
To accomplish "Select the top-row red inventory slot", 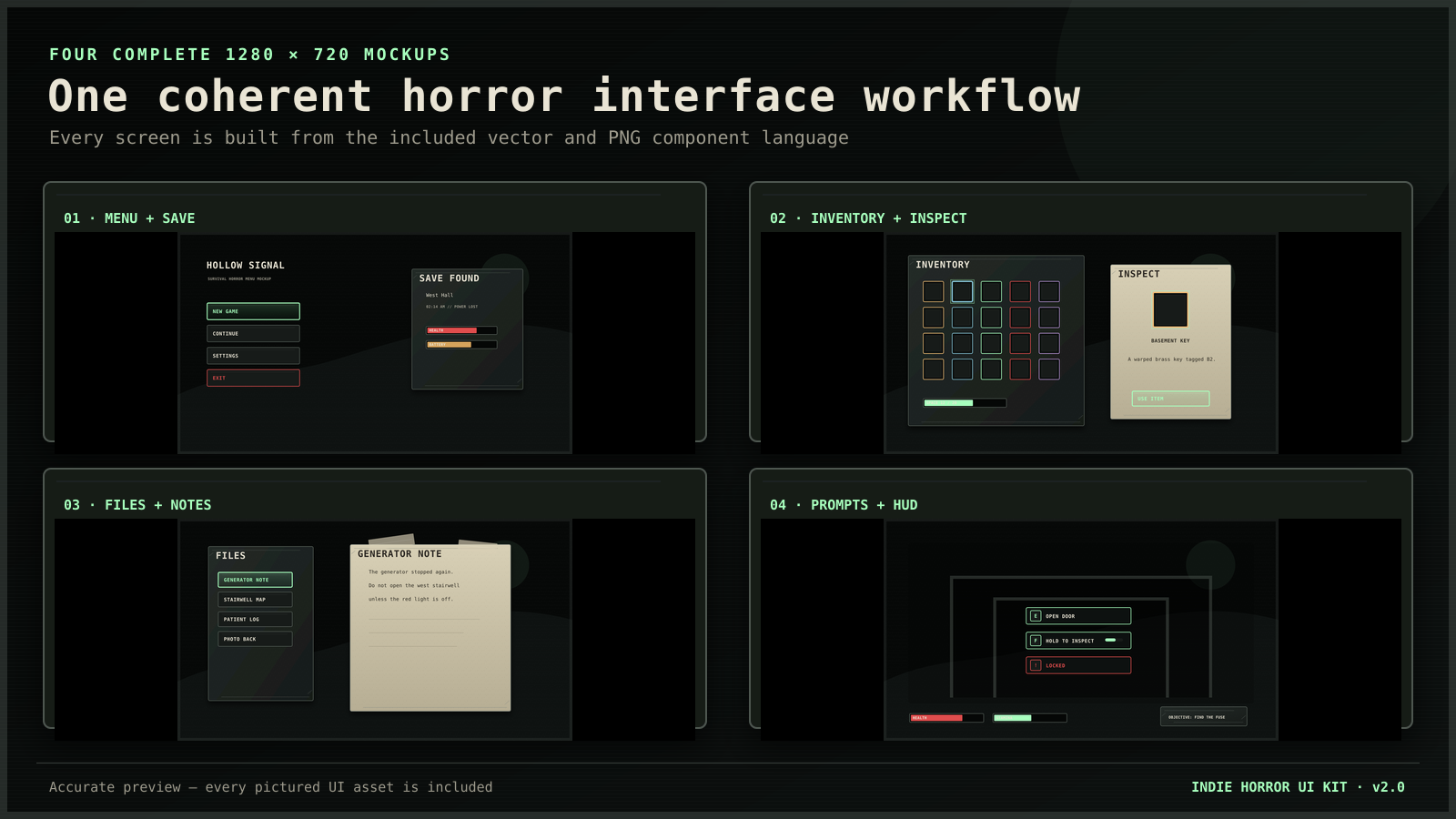I will 1020,291.
